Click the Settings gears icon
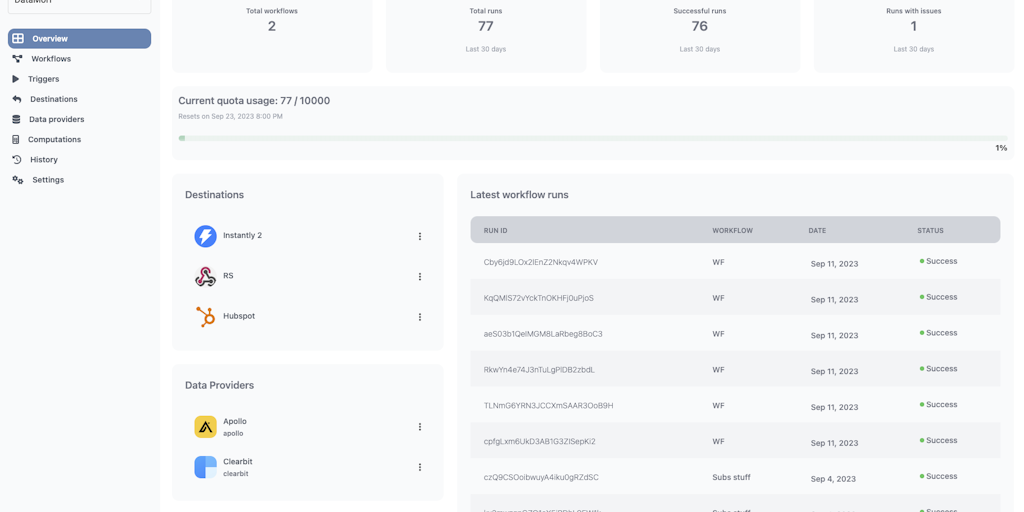Image resolution: width=1024 pixels, height=512 pixels. [x=17, y=180]
